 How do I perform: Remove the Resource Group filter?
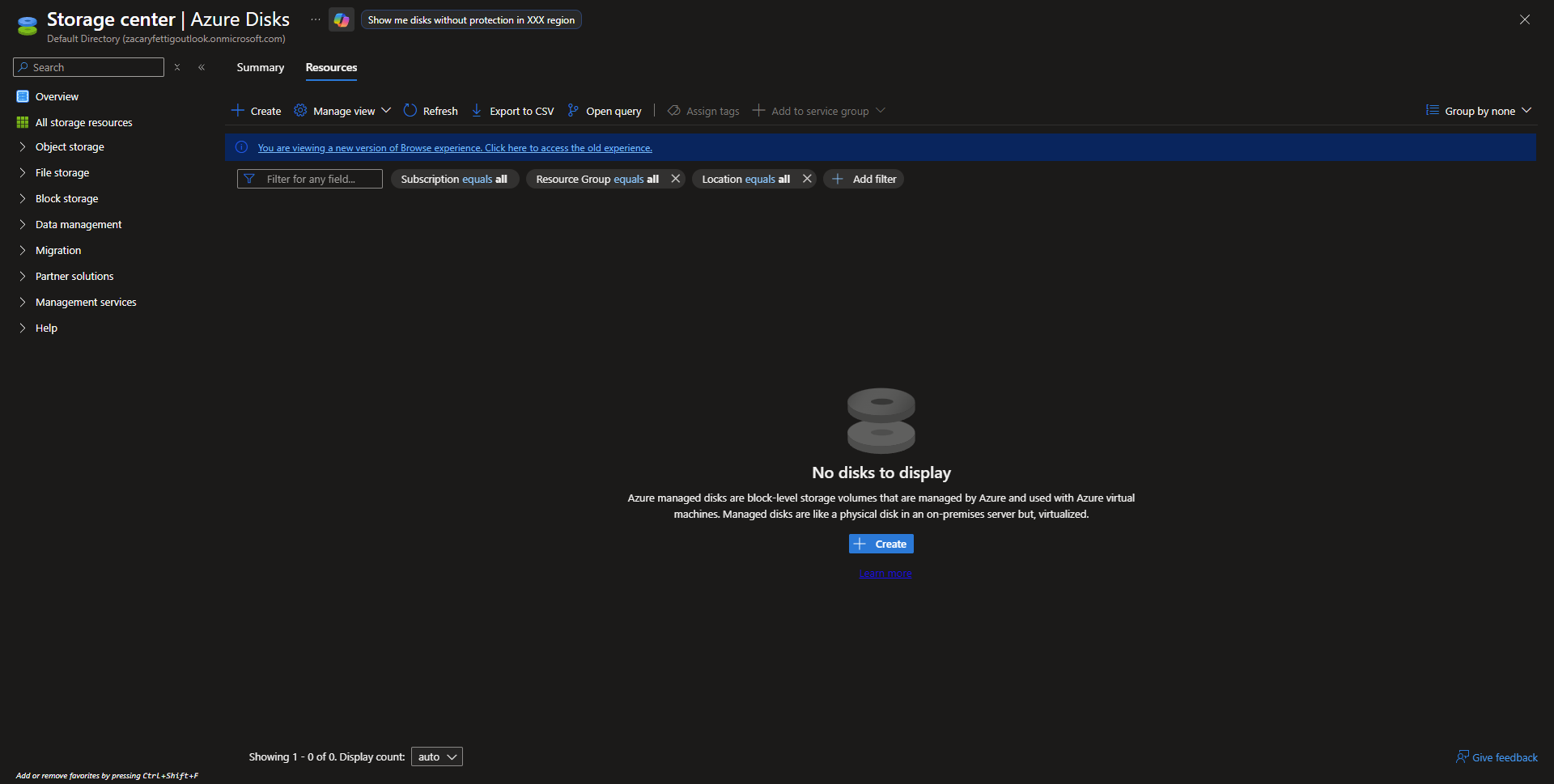tap(676, 179)
